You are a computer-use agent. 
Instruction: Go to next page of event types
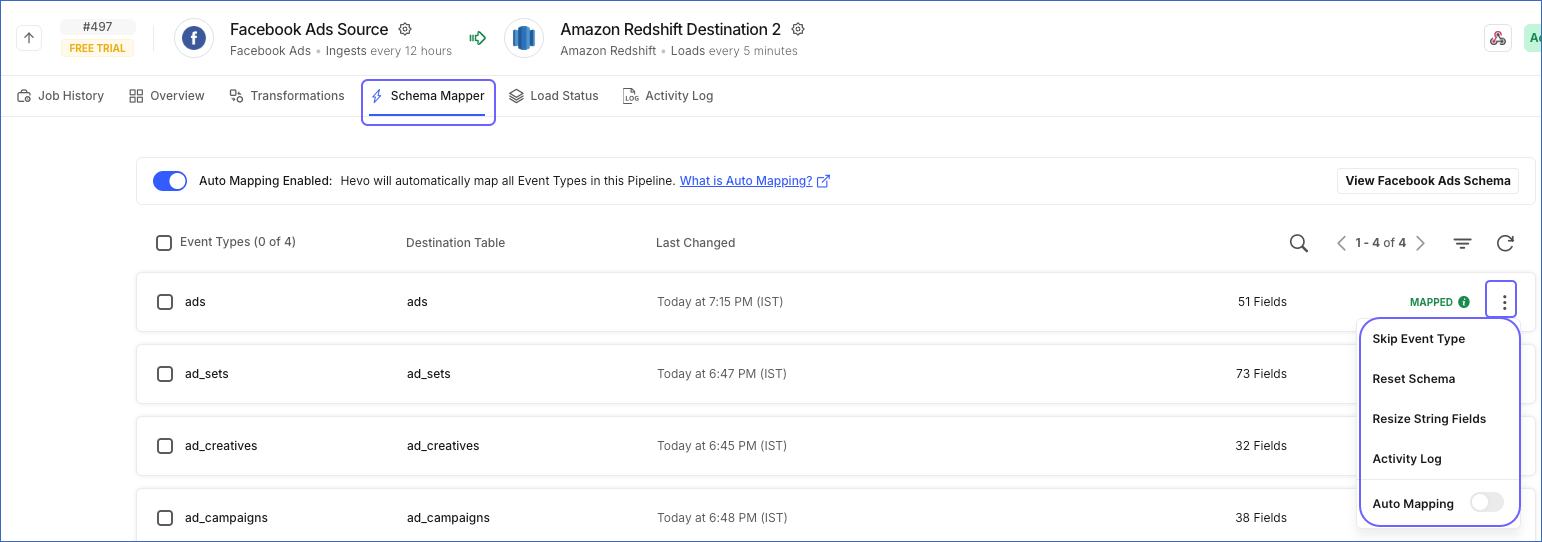pyautogui.click(x=1420, y=243)
